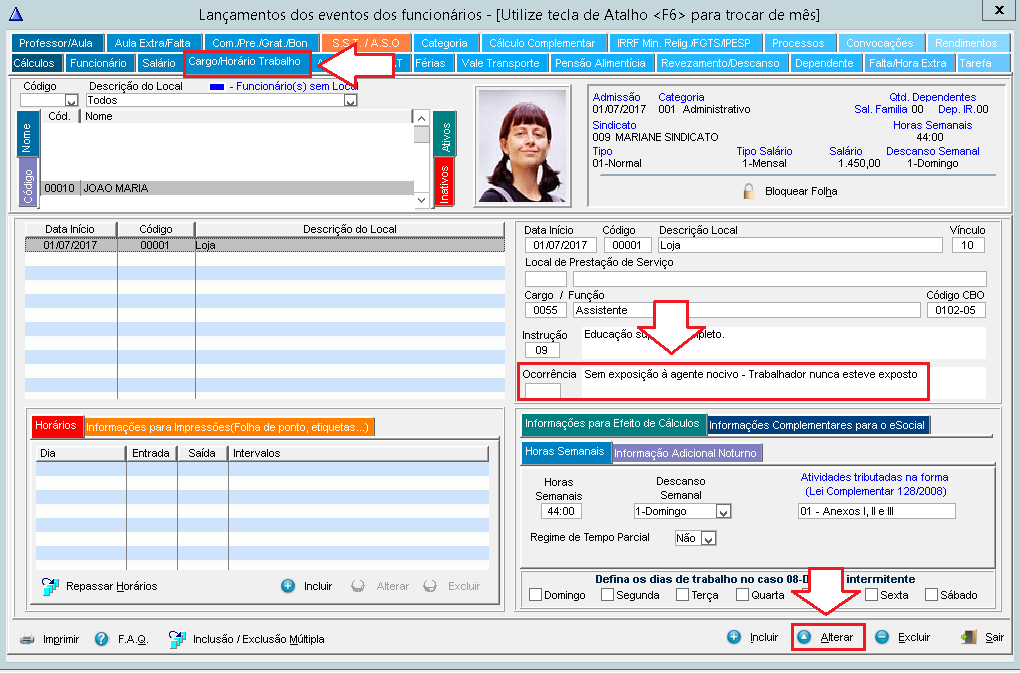Click the Repassar Horários icon

[50, 586]
